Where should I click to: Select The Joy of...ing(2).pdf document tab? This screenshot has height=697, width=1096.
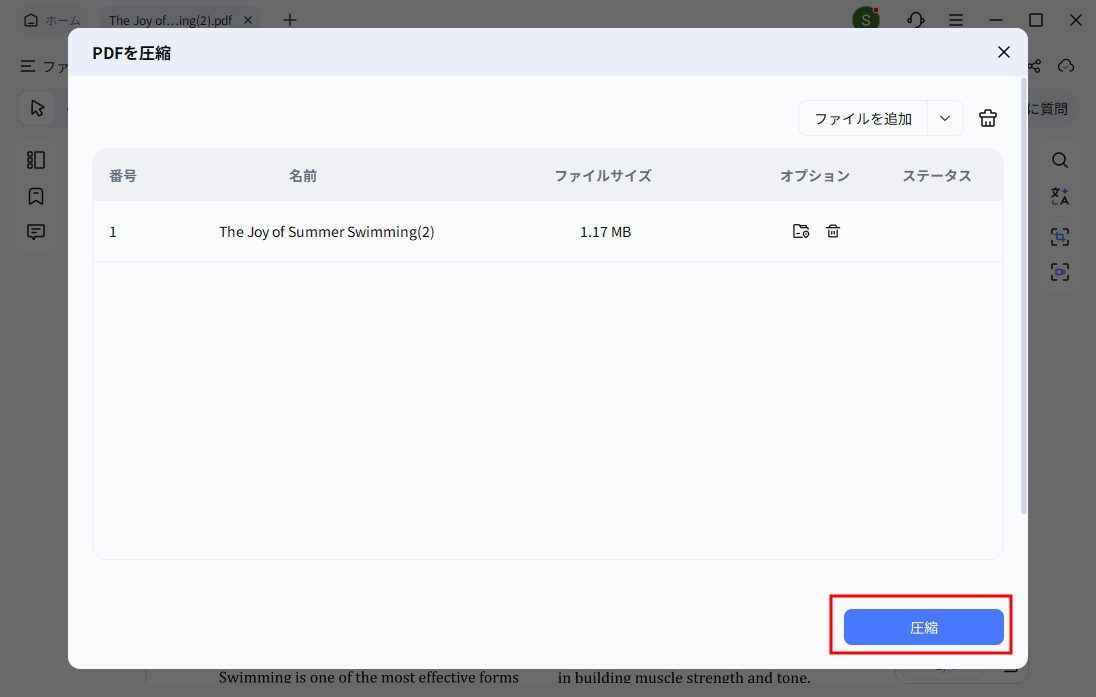[170, 20]
